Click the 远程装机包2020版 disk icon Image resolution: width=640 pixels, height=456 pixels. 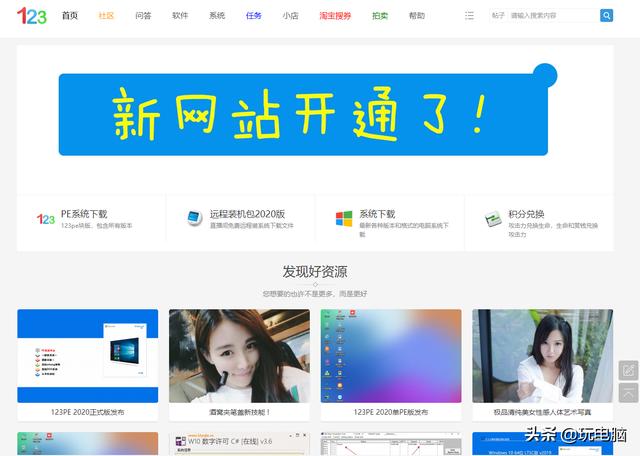pyautogui.click(x=194, y=219)
